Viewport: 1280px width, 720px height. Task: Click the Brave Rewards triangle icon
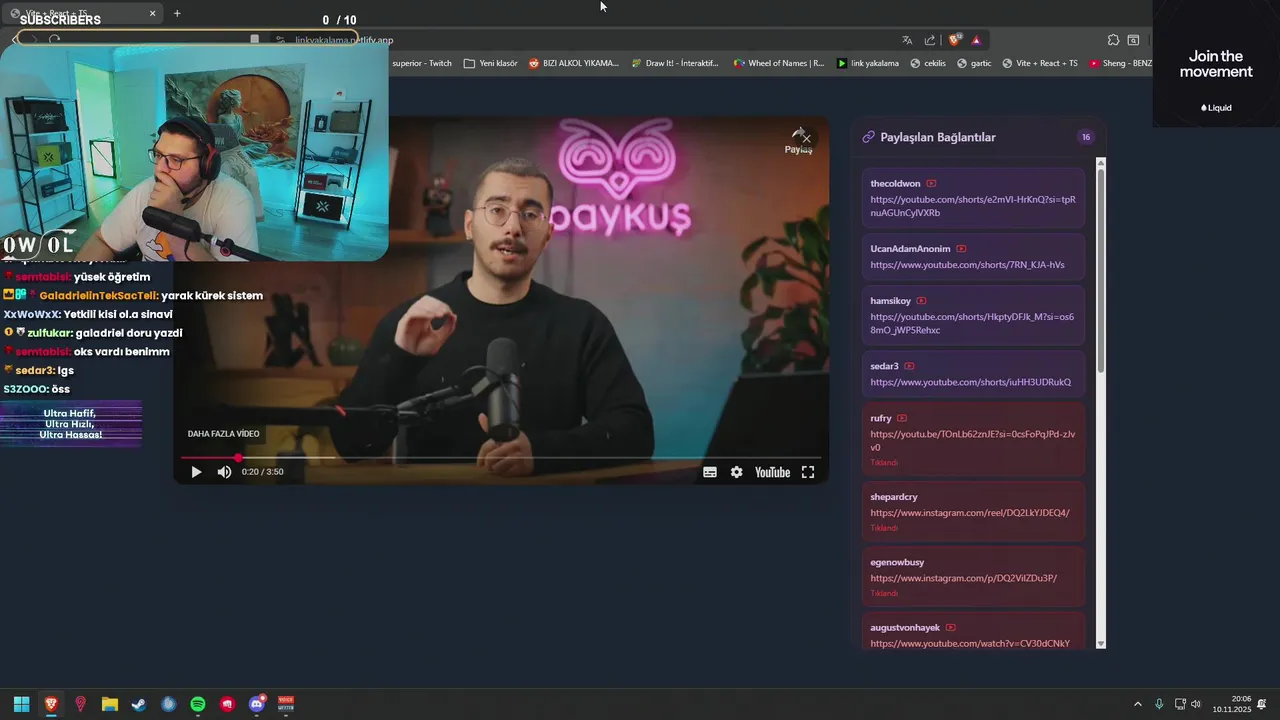tap(976, 40)
